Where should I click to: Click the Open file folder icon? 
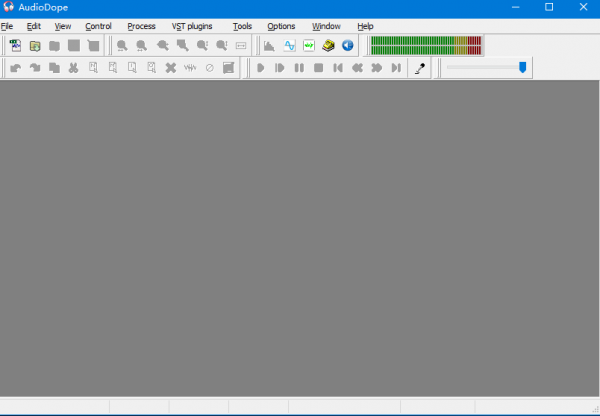pos(35,46)
